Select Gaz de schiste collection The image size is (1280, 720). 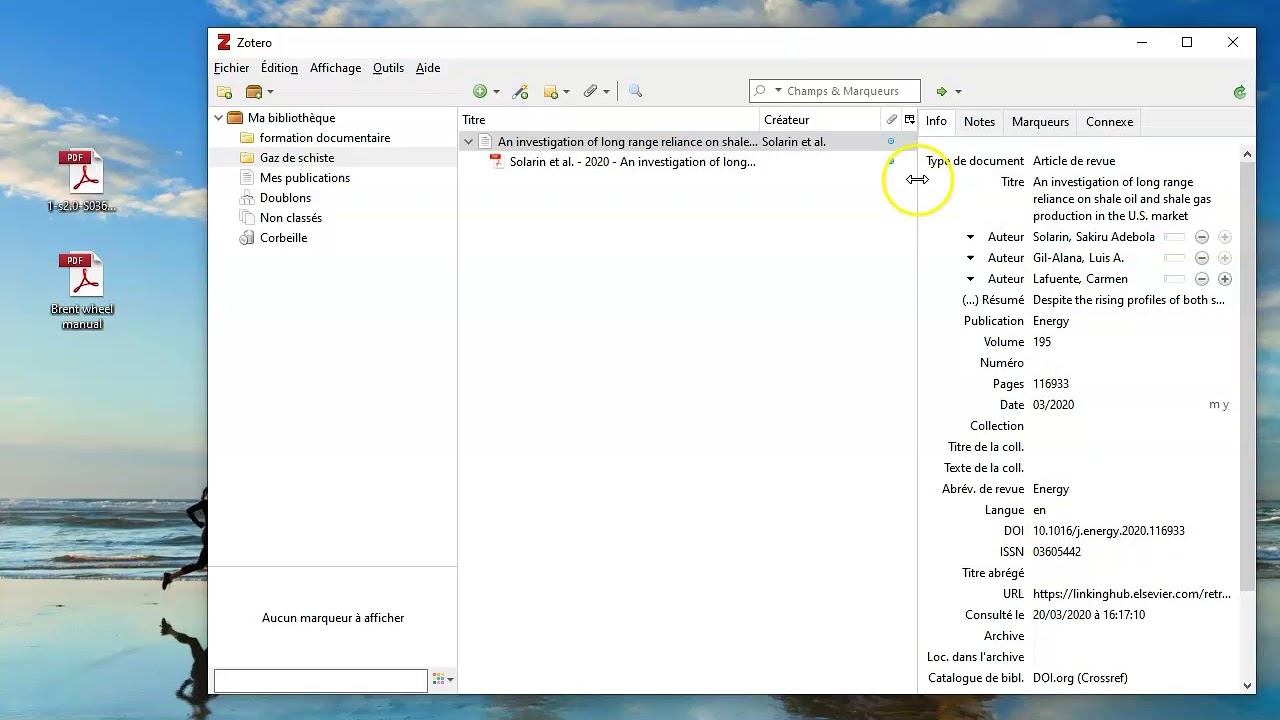297,158
